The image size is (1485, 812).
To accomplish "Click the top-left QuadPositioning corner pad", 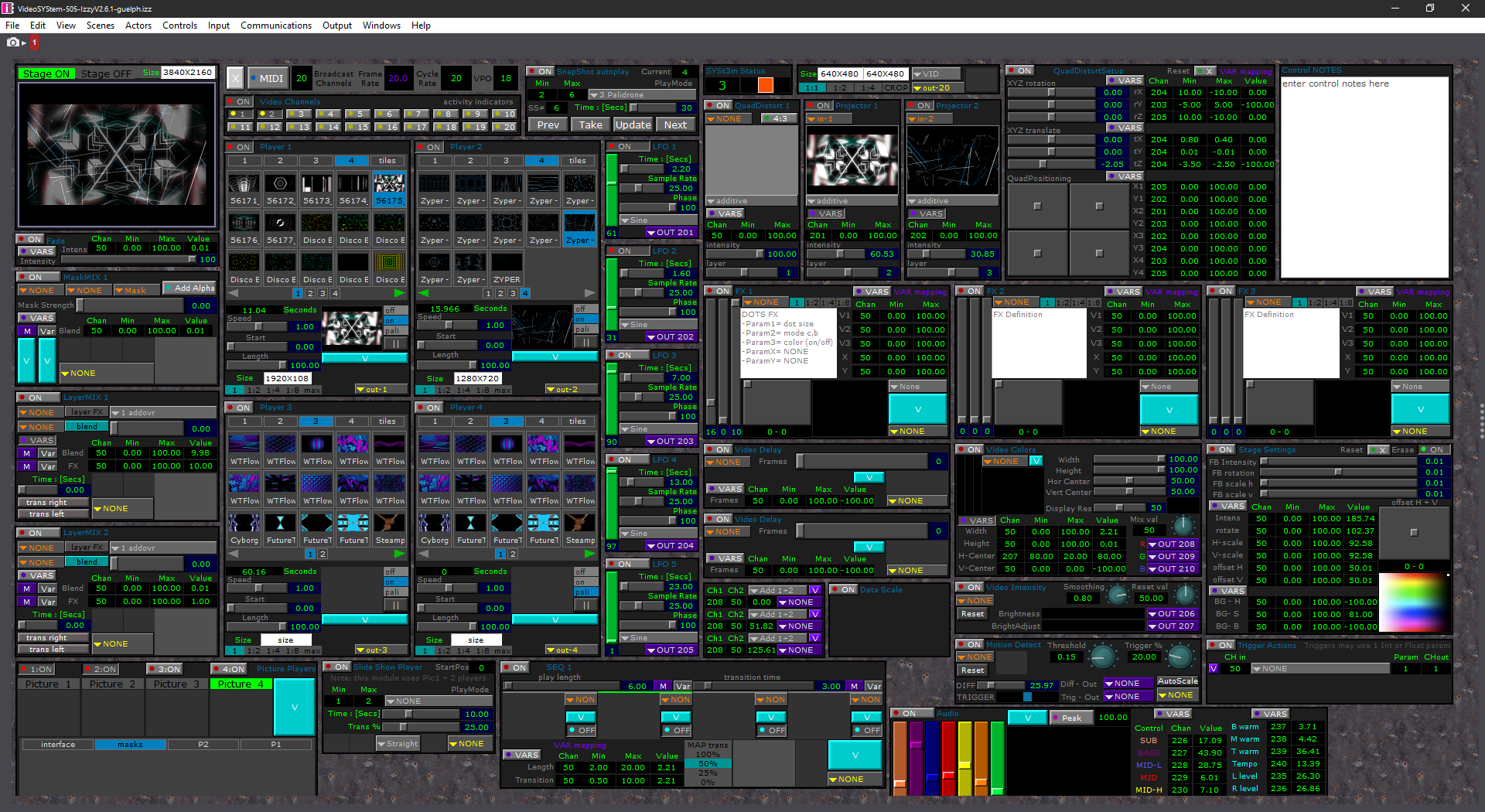I will pyautogui.click(x=1038, y=206).
